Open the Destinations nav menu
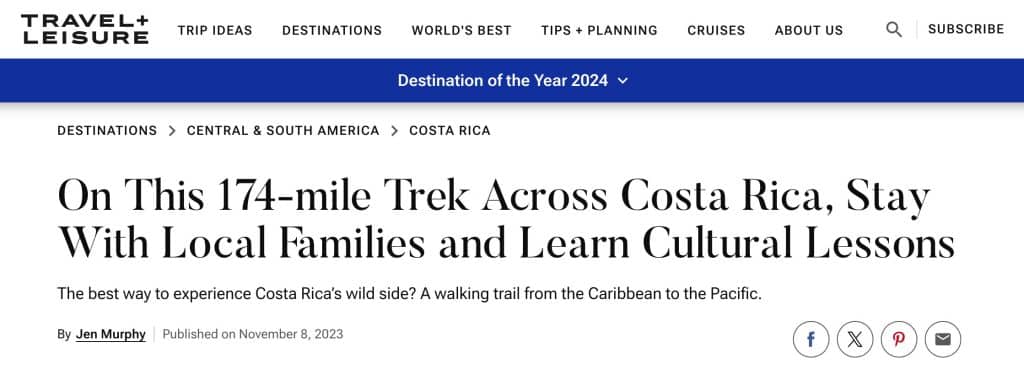 click(332, 30)
